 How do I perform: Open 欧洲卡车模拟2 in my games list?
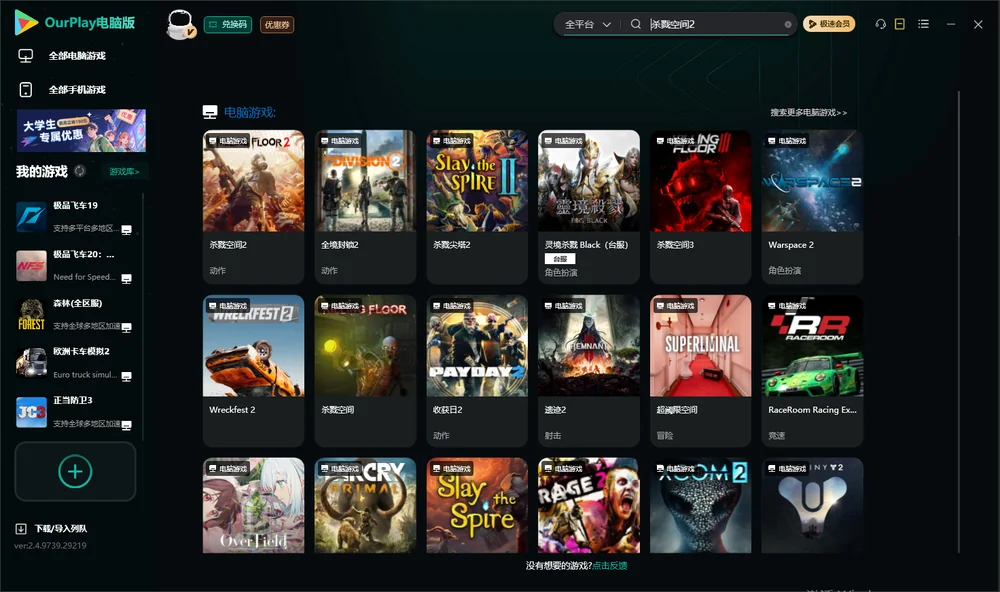click(75, 363)
